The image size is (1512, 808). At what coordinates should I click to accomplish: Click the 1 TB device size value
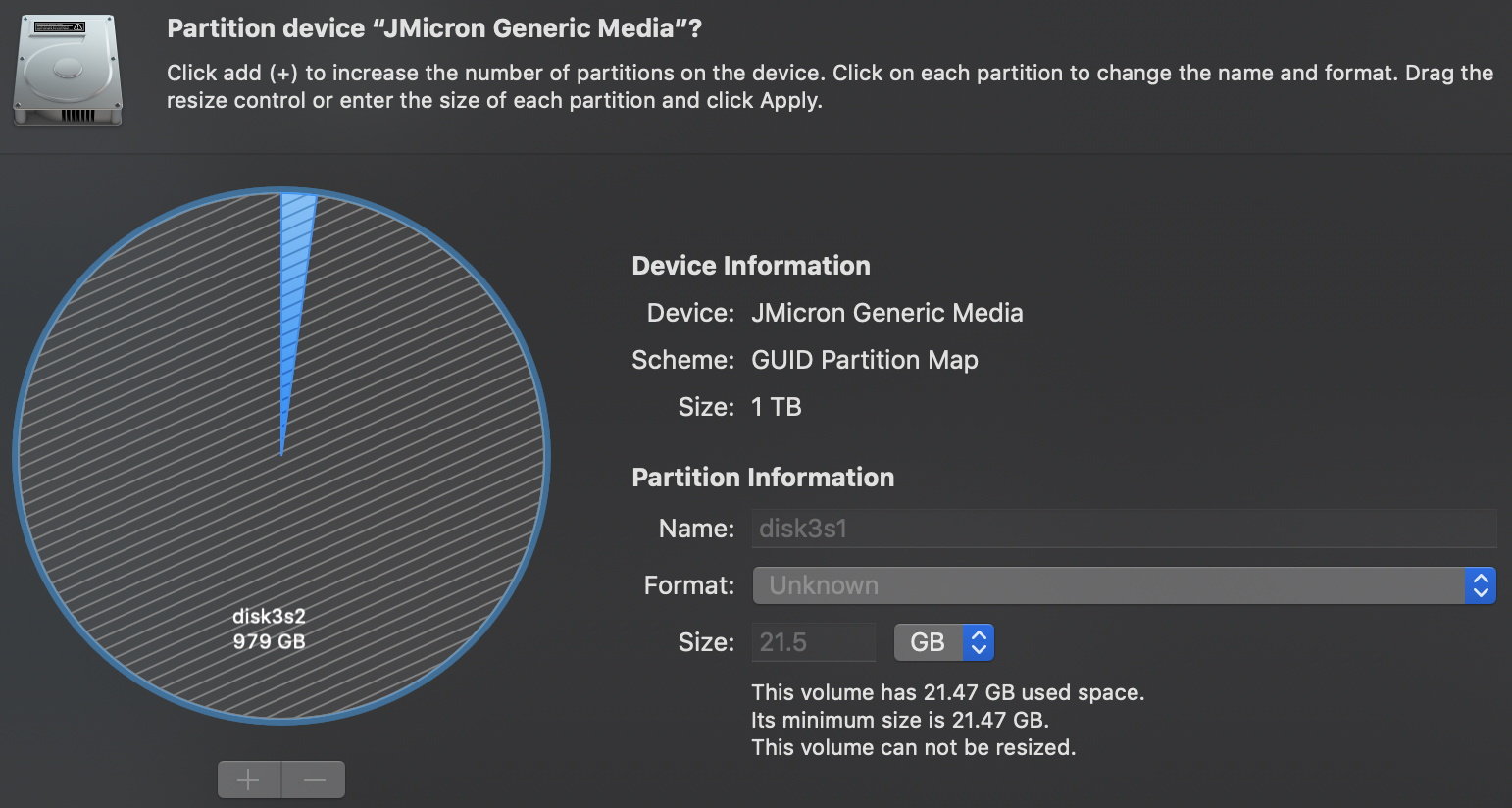[777, 407]
